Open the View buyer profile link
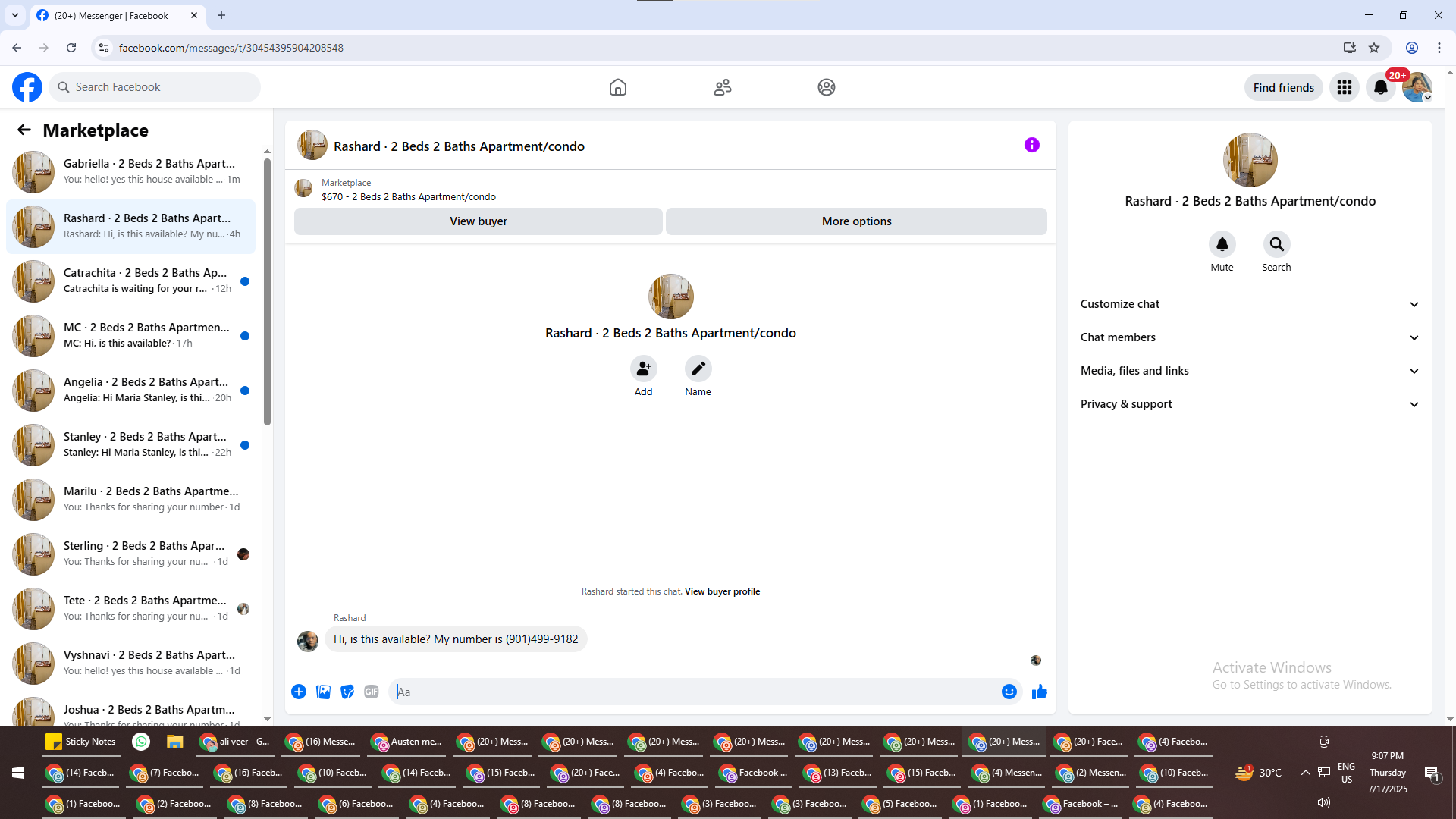Screen dimensions: 1456x819 point(722,591)
